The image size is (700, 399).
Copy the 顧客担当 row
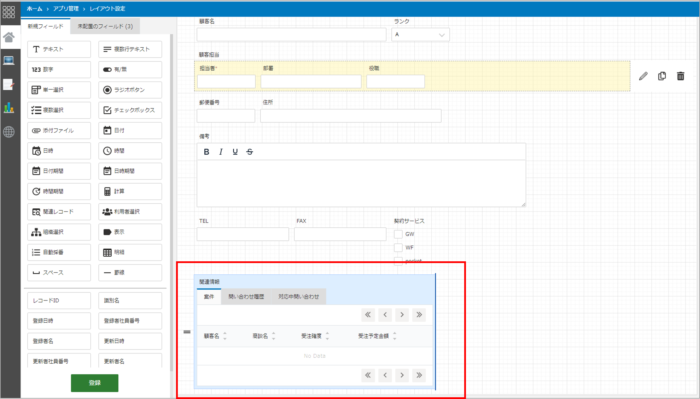click(x=662, y=76)
